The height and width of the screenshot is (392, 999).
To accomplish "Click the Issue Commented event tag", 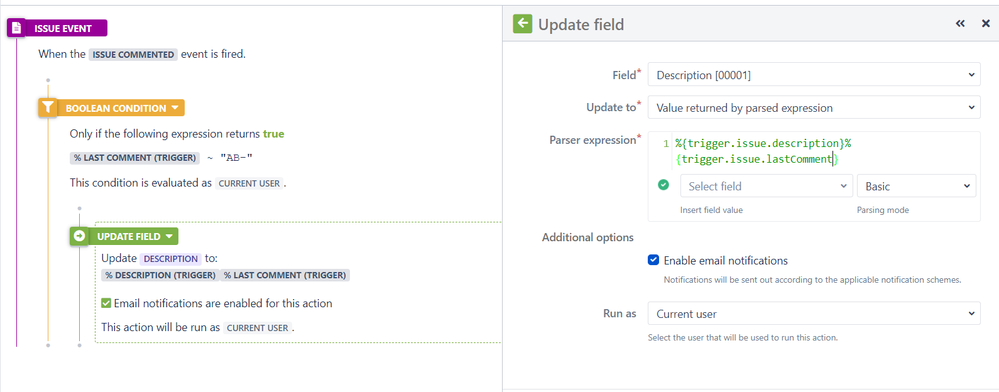I will coord(133,54).
